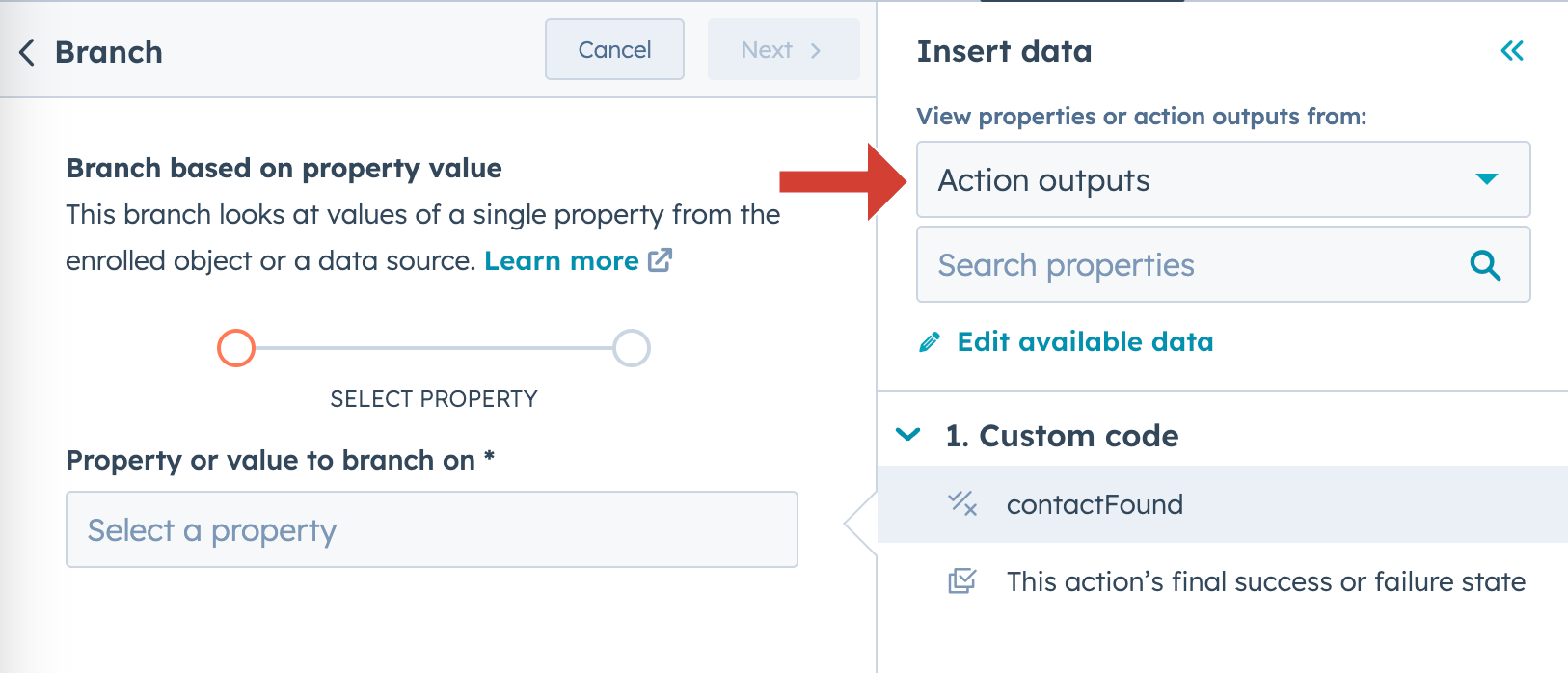1568x673 pixels.
Task: Click the back chevron beside Branch
Action: pos(25,53)
